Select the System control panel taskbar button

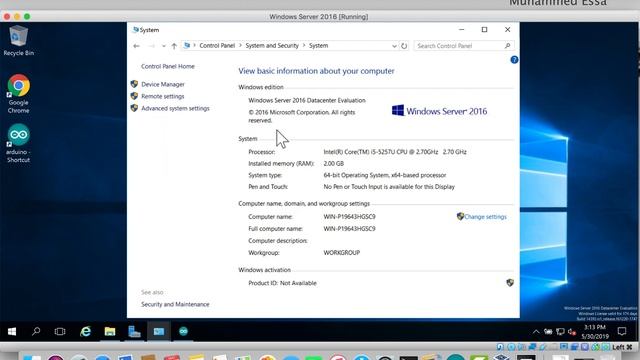point(159,331)
